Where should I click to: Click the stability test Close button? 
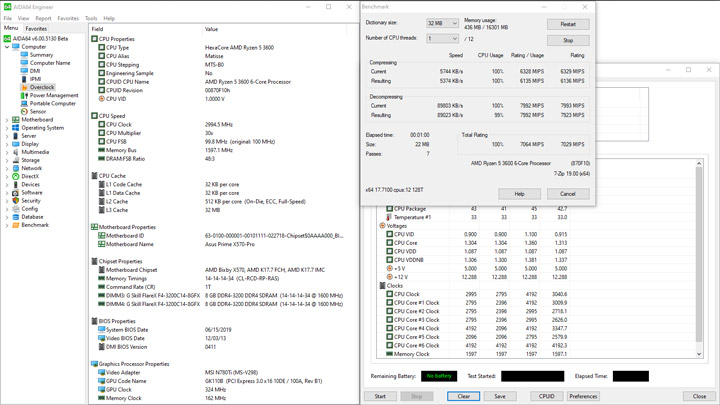point(699,396)
